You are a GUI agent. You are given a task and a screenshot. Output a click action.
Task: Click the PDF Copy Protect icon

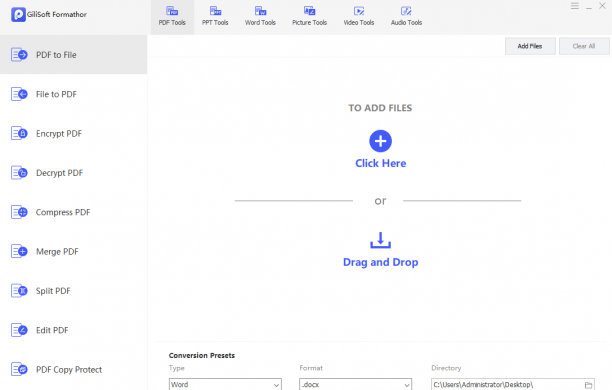pyautogui.click(x=19, y=369)
